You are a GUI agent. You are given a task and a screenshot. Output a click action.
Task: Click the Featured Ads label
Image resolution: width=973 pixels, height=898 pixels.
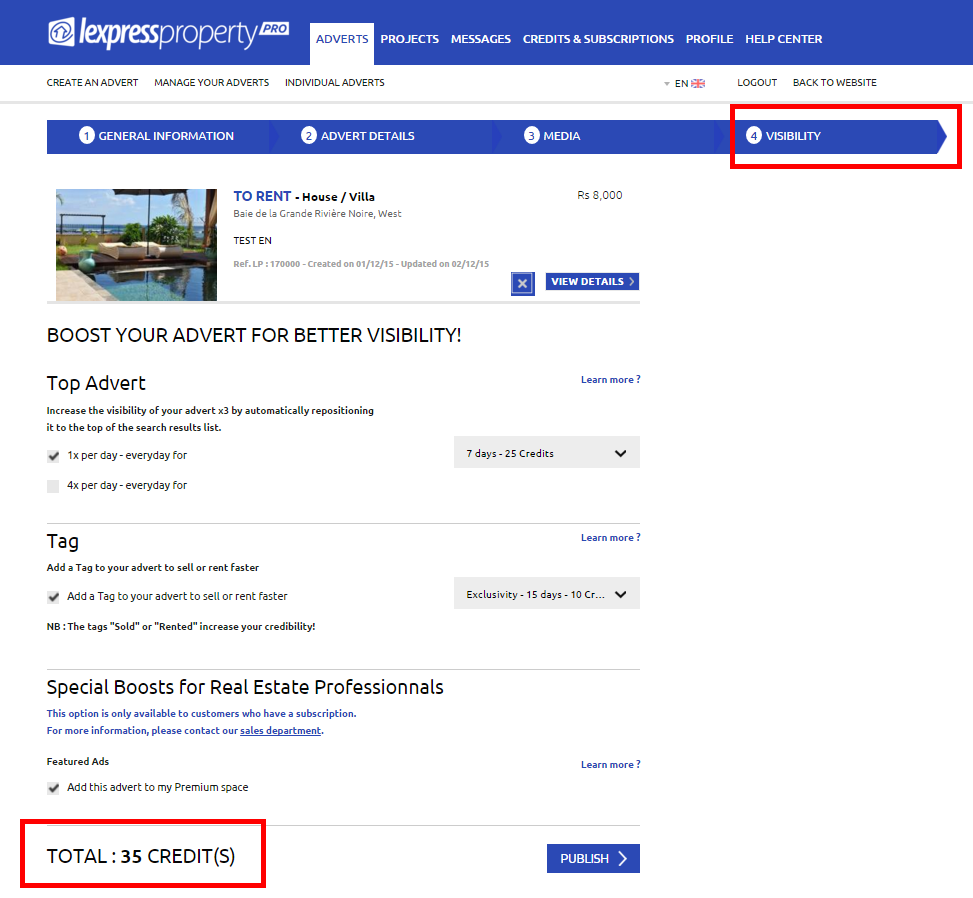pyautogui.click(x=78, y=761)
